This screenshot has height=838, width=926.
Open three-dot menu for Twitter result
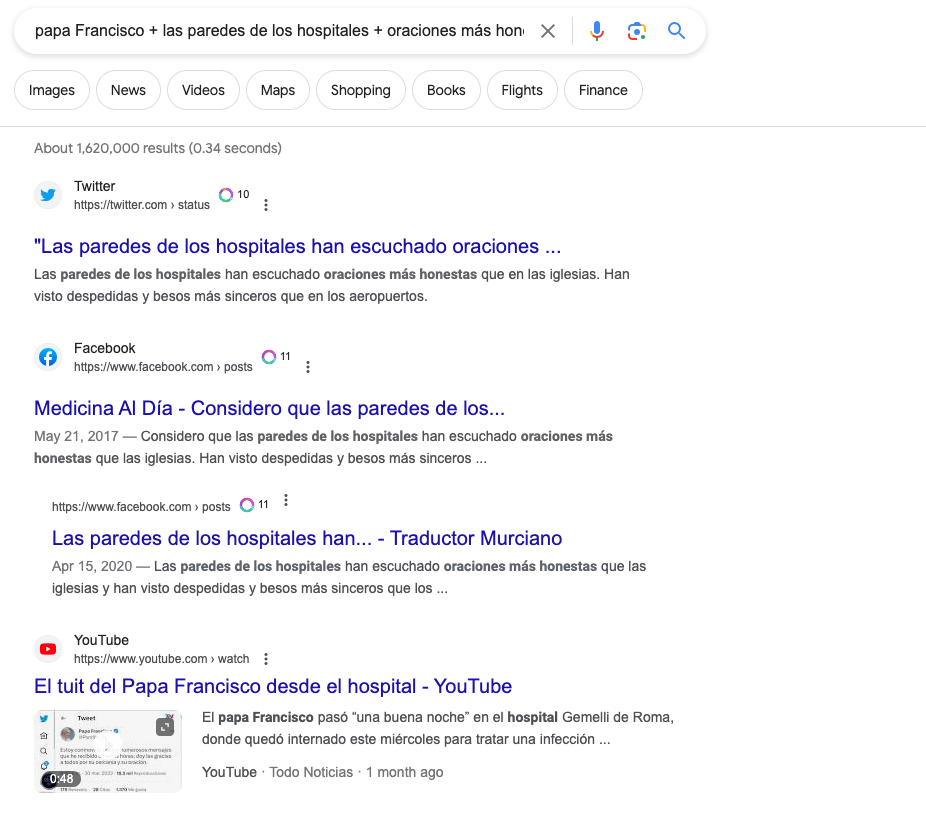(x=266, y=205)
